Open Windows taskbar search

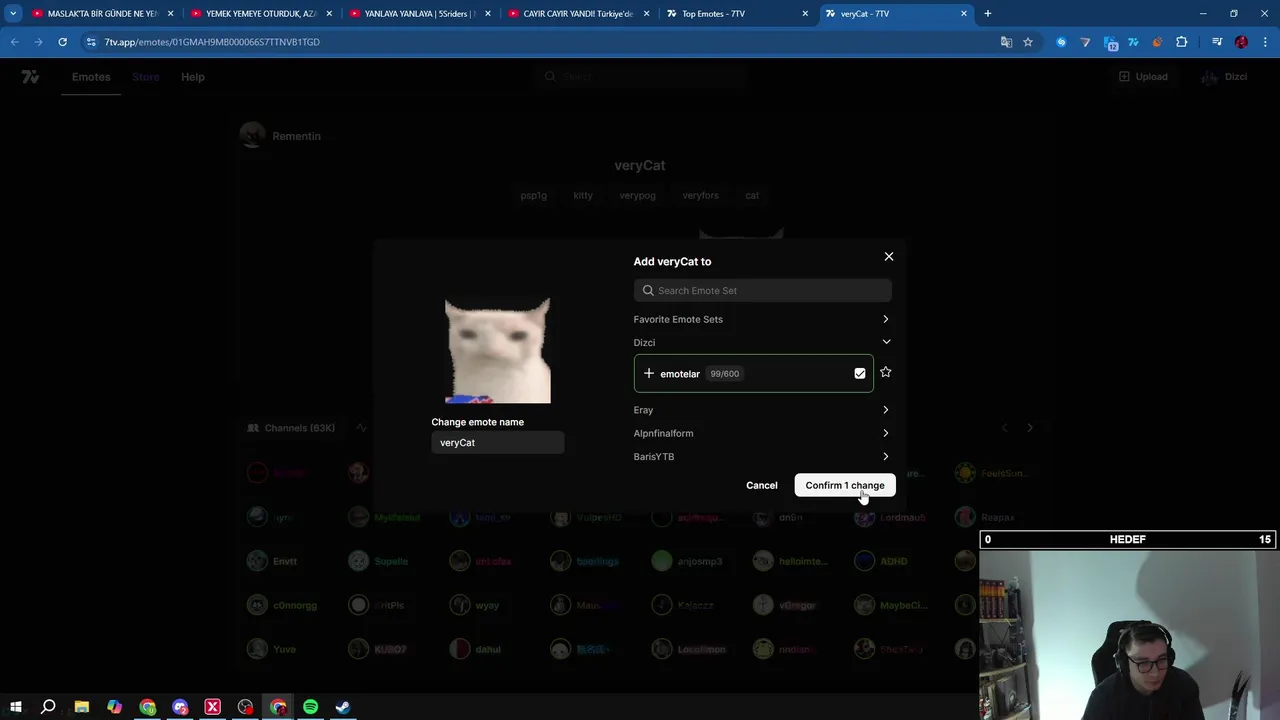(x=48, y=707)
